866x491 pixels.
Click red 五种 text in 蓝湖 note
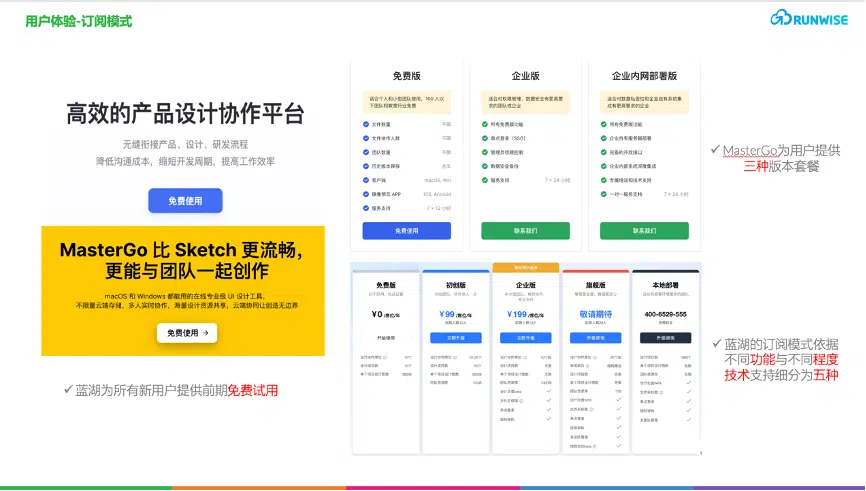tap(826, 375)
